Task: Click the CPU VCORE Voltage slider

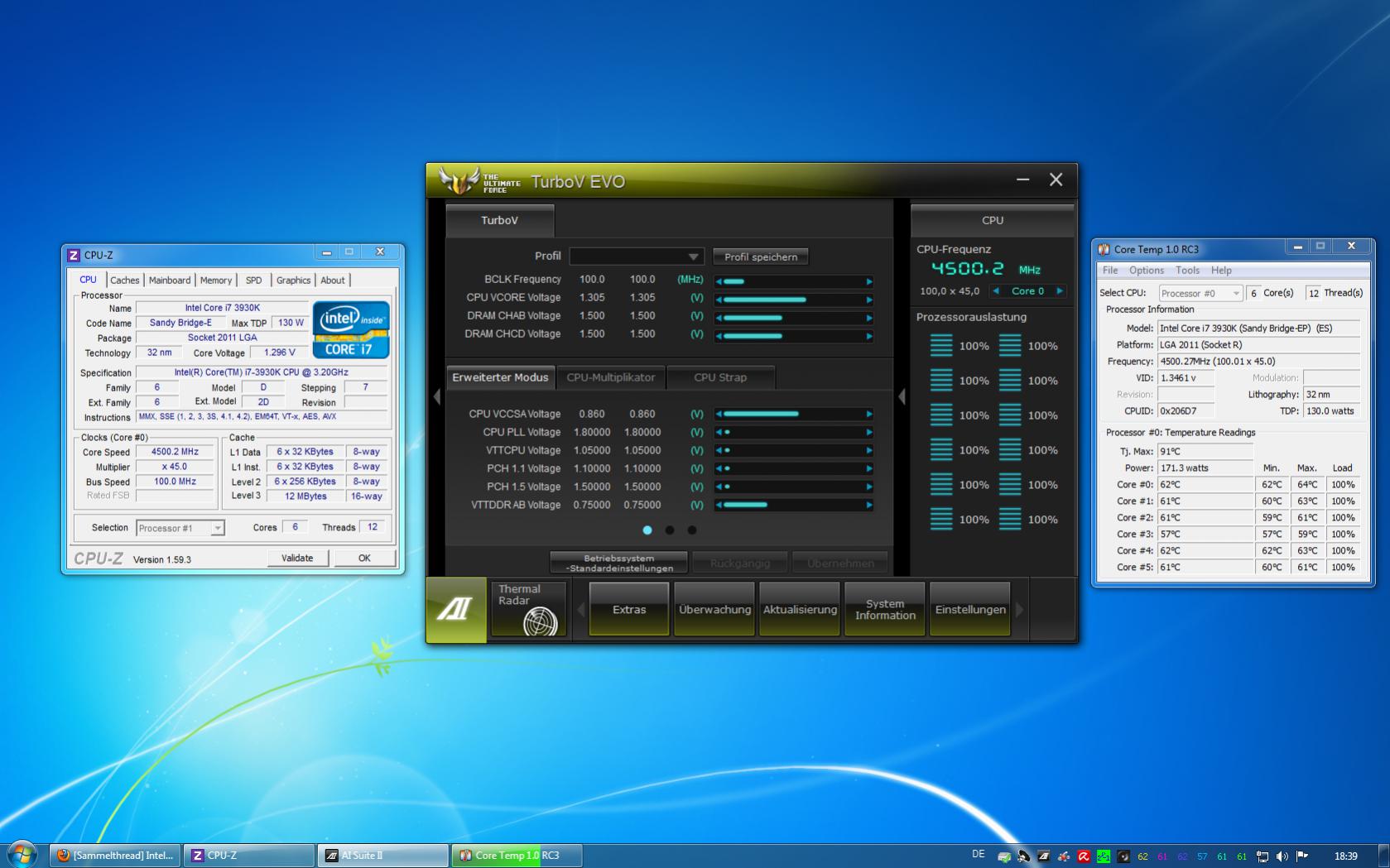Action: (x=794, y=299)
